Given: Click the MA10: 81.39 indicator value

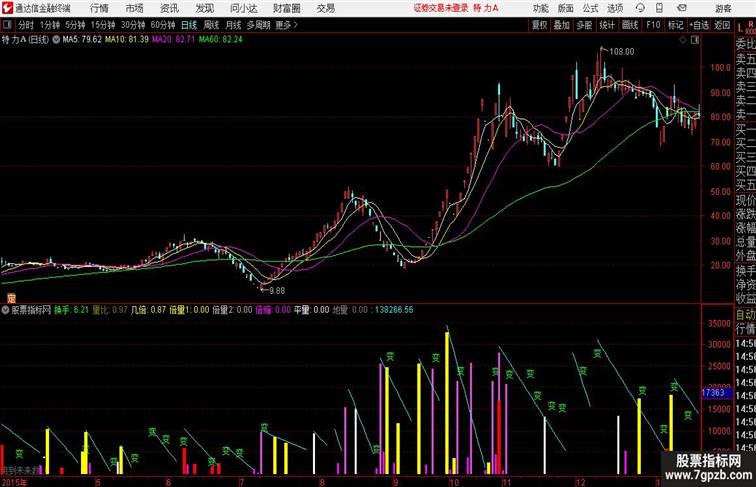Looking at the screenshot, I should (x=127, y=40).
